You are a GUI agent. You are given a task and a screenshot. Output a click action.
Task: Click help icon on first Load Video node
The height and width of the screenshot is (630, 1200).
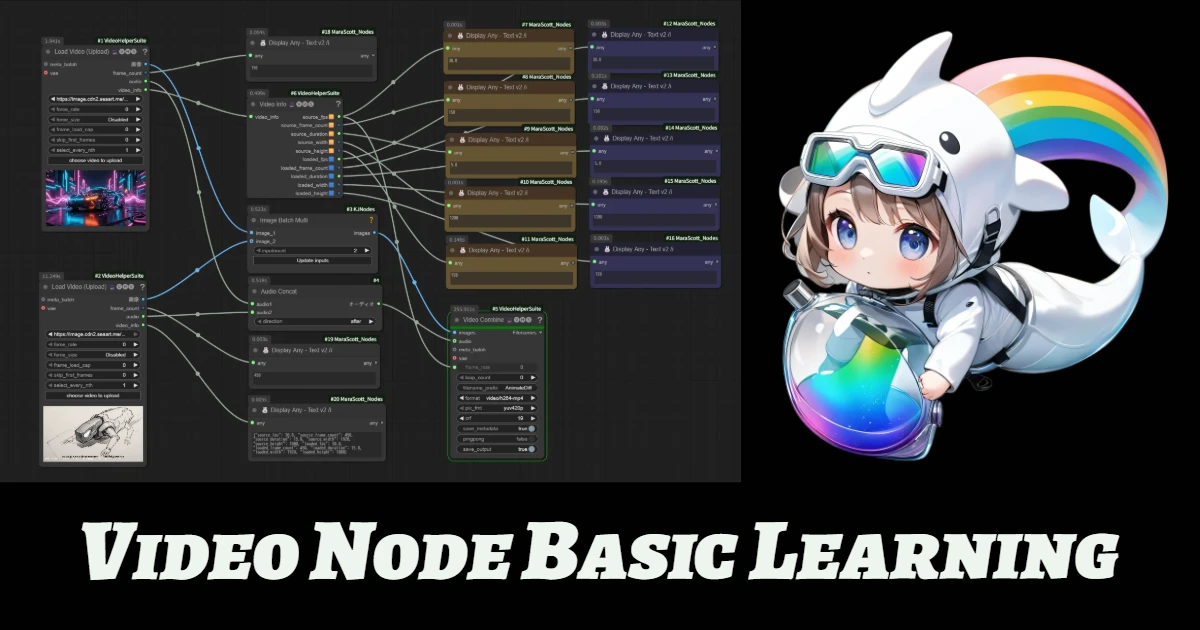[145, 51]
